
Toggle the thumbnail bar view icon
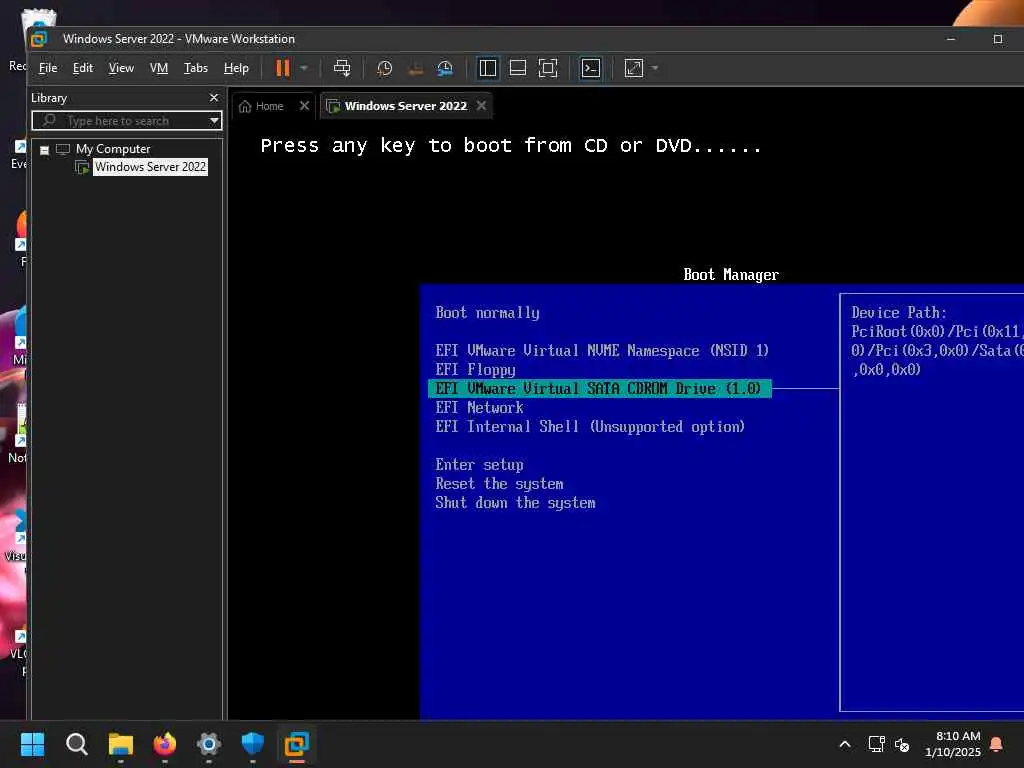[518, 68]
